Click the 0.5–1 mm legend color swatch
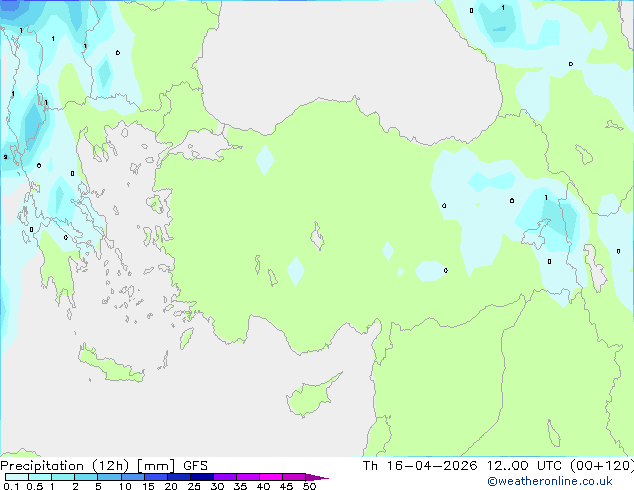Screen dimensions: 634x490 [40, 477]
